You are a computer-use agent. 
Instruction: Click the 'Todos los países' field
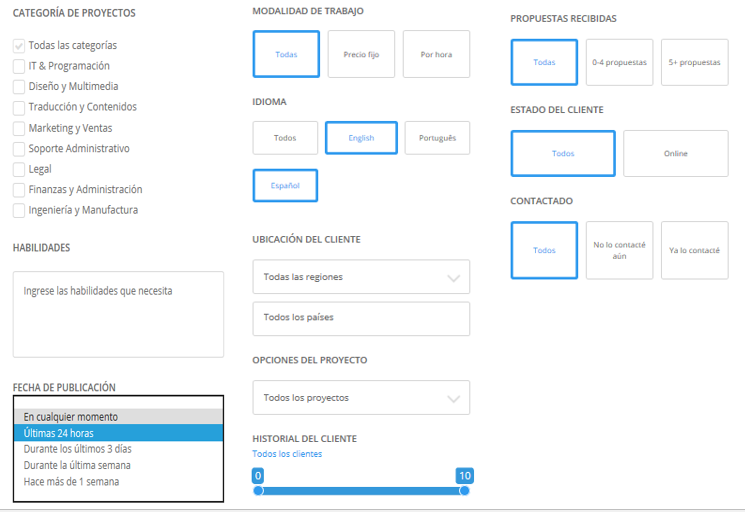[361, 318]
